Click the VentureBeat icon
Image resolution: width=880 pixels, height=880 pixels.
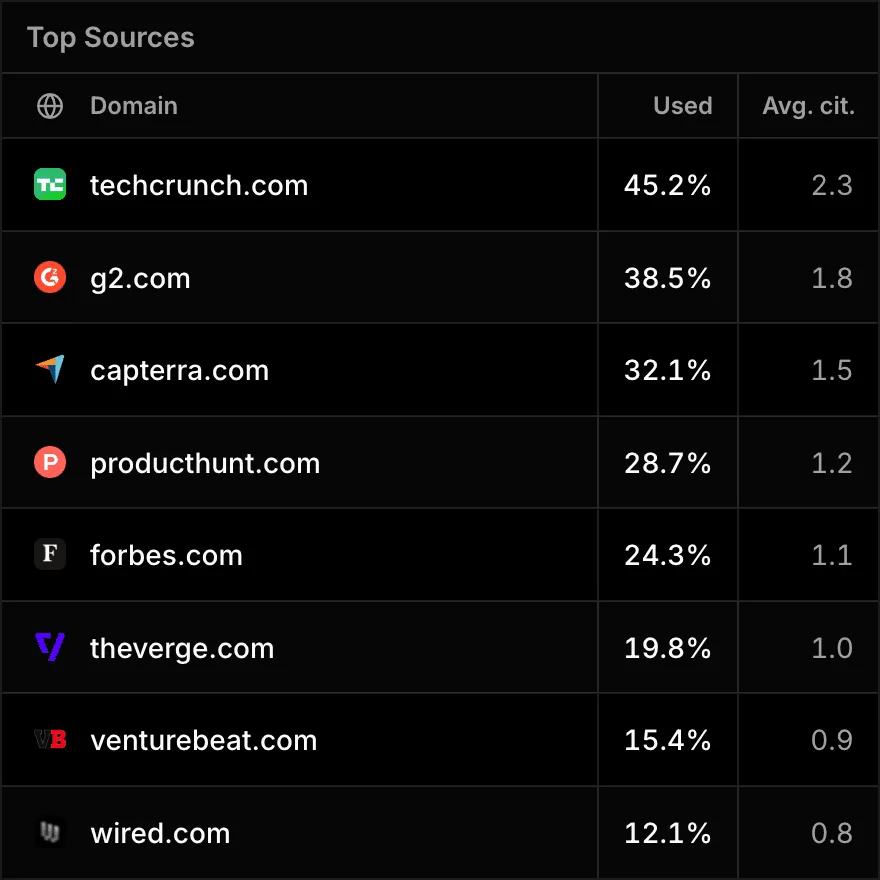(x=50, y=740)
